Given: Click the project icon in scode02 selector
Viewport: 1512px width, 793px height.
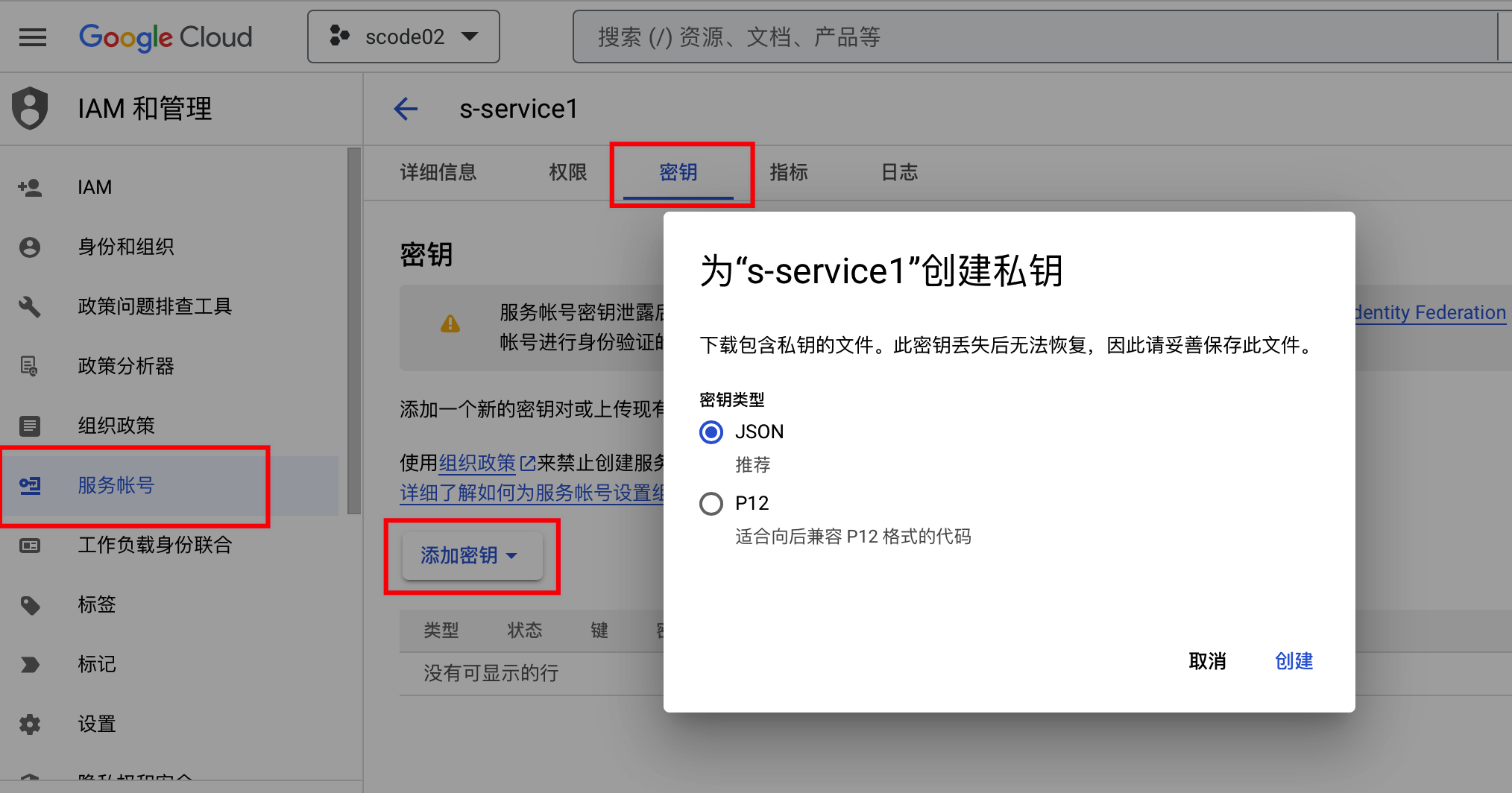Looking at the screenshot, I should tap(340, 36).
